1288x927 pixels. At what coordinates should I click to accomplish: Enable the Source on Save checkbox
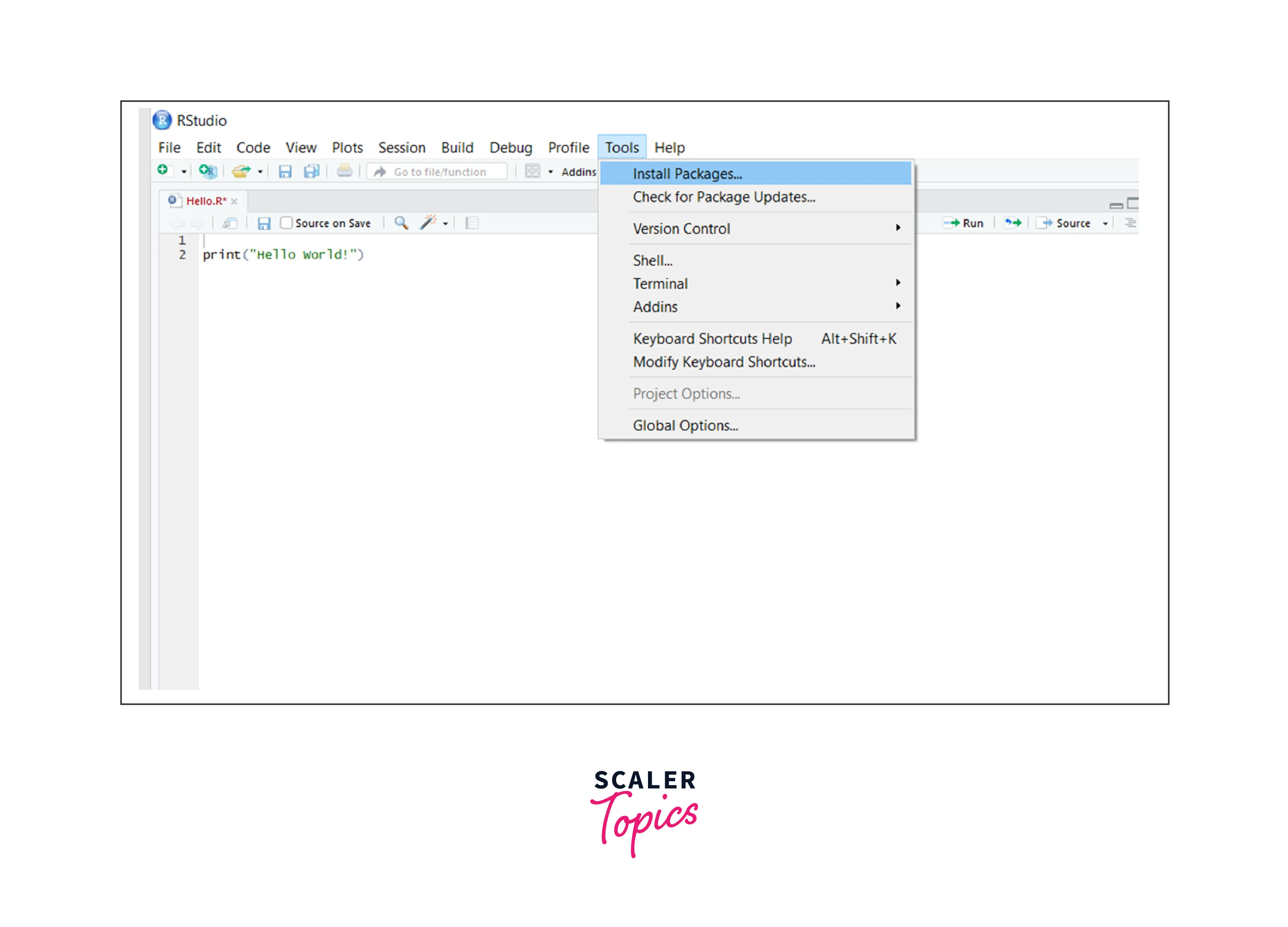(286, 223)
